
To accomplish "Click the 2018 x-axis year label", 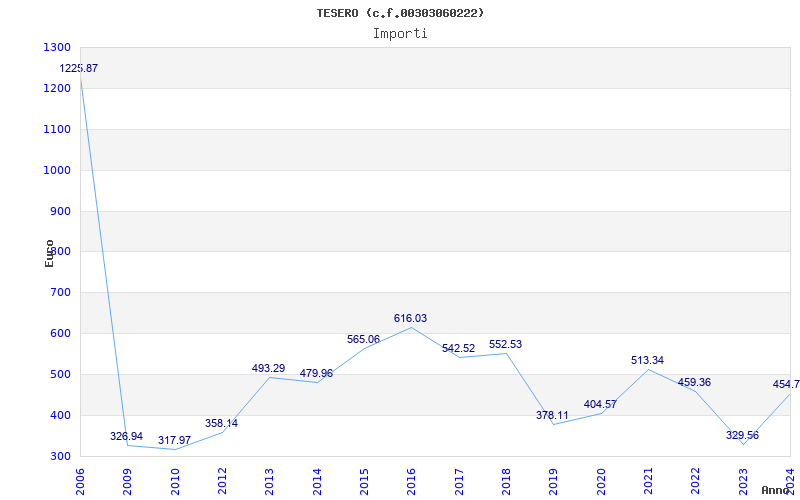I will (x=506, y=482).
